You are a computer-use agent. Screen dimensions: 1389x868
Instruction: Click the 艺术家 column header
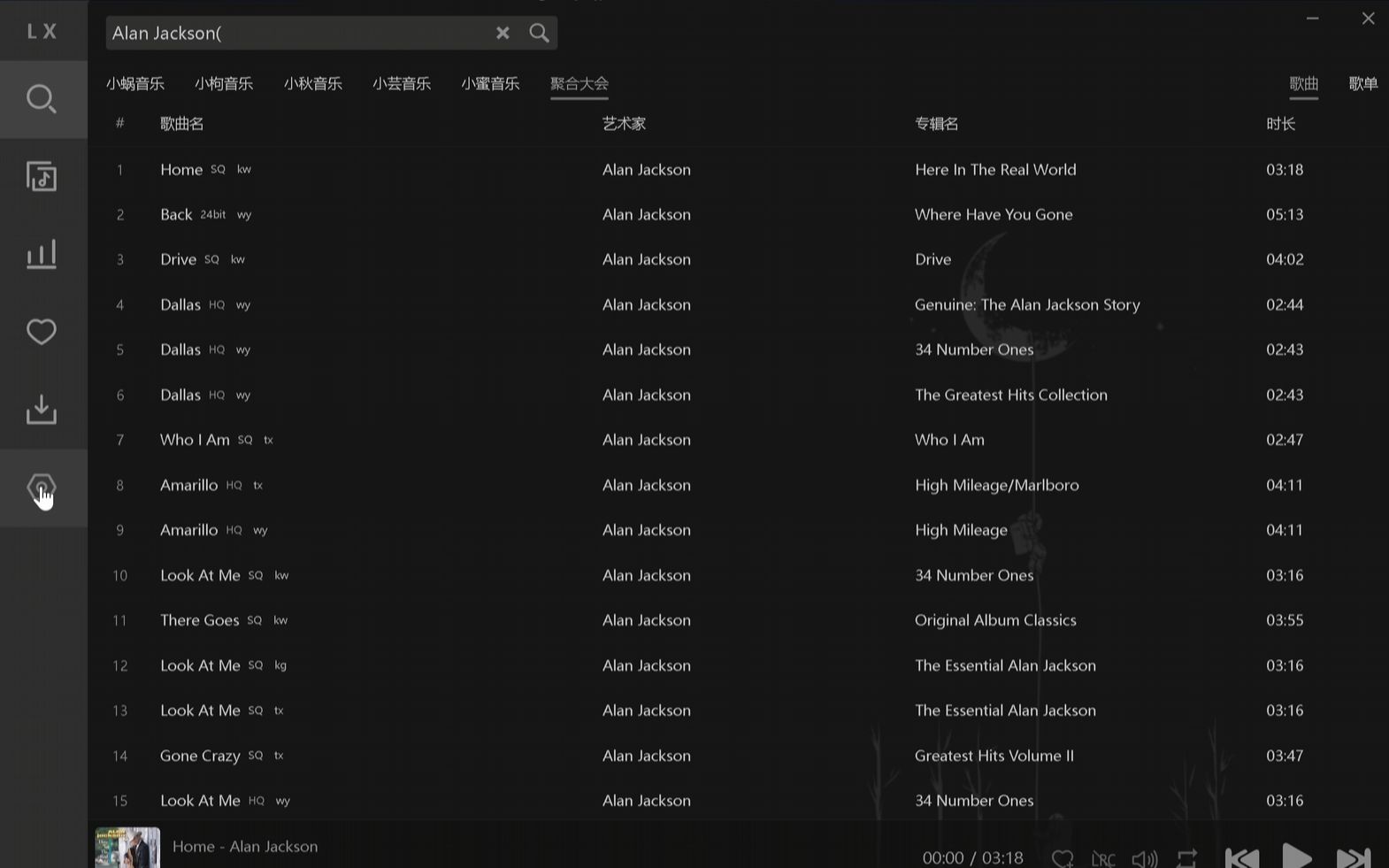click(624, 124)
